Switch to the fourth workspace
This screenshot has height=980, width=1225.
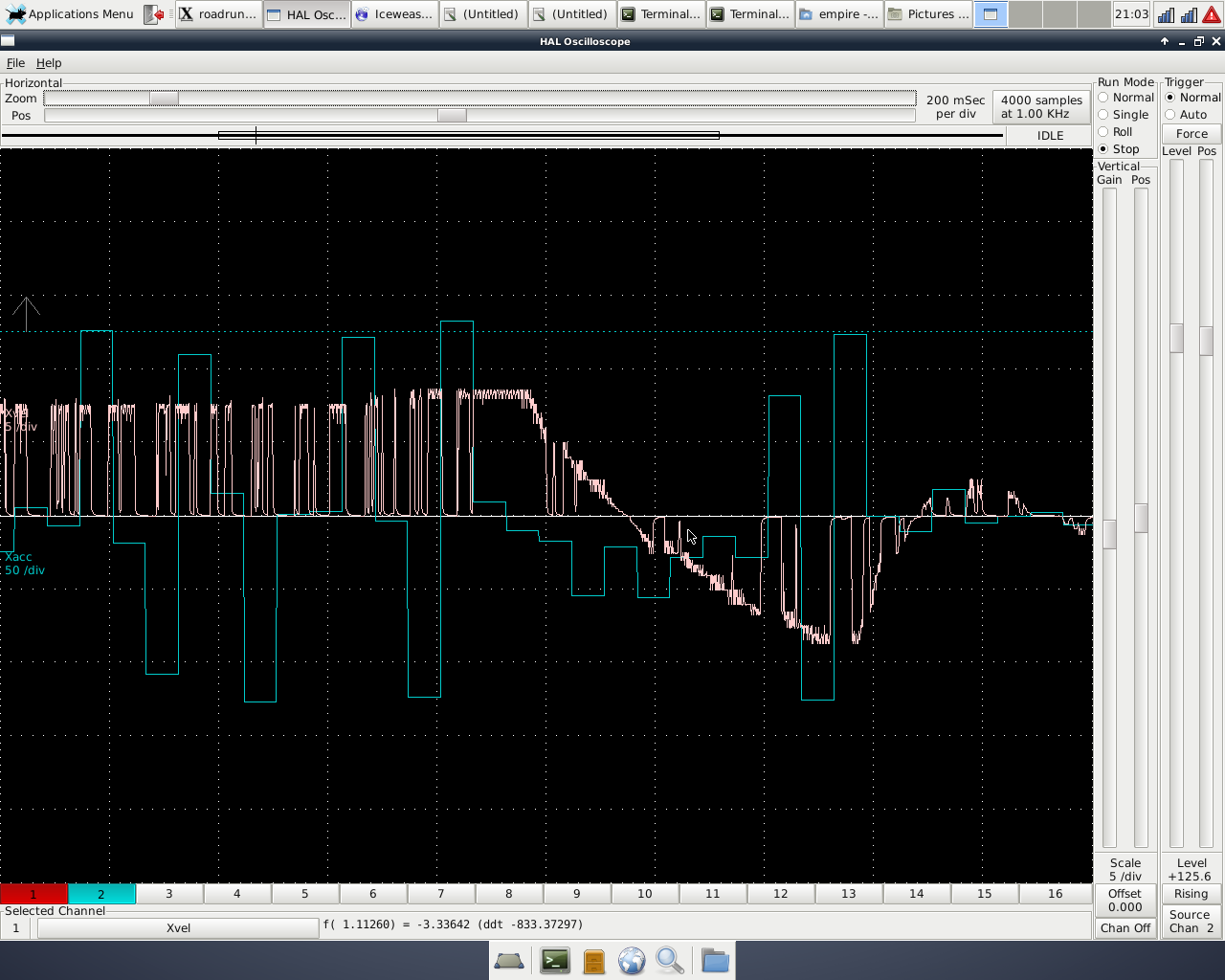(x=1094, y=14)
